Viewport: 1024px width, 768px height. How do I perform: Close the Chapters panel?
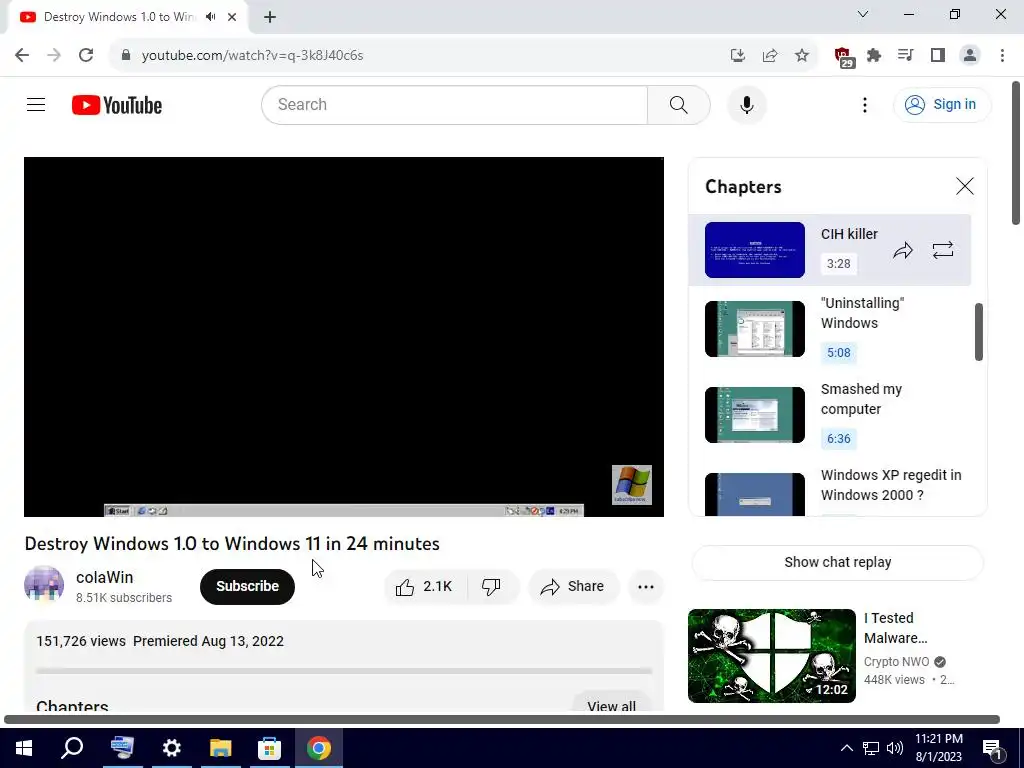pos(964,186)
